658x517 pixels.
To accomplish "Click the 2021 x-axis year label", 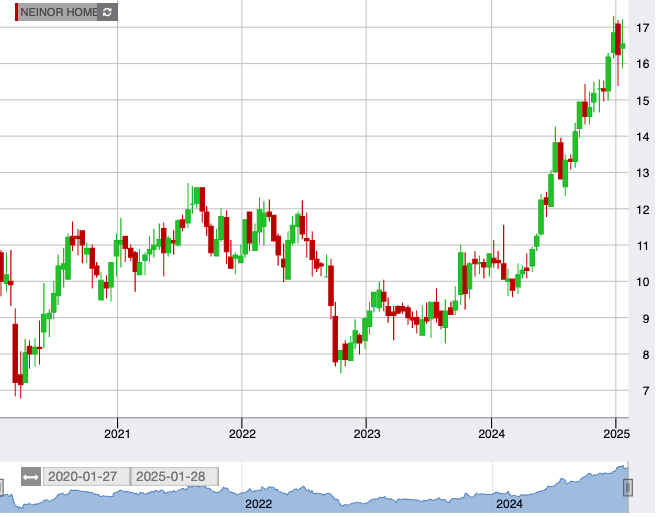I will [x=117, y=433].
